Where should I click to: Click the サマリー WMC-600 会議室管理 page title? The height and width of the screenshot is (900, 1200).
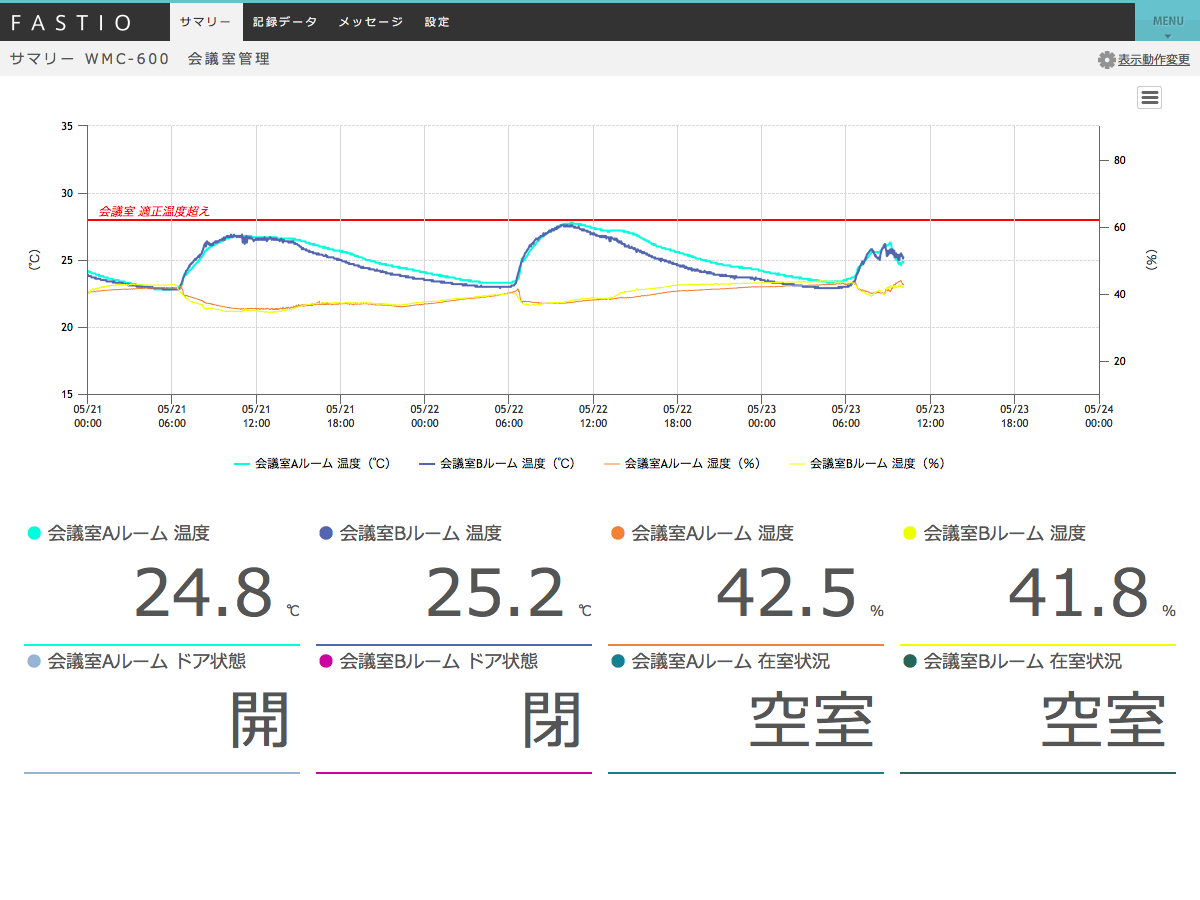tap(140, 59)
